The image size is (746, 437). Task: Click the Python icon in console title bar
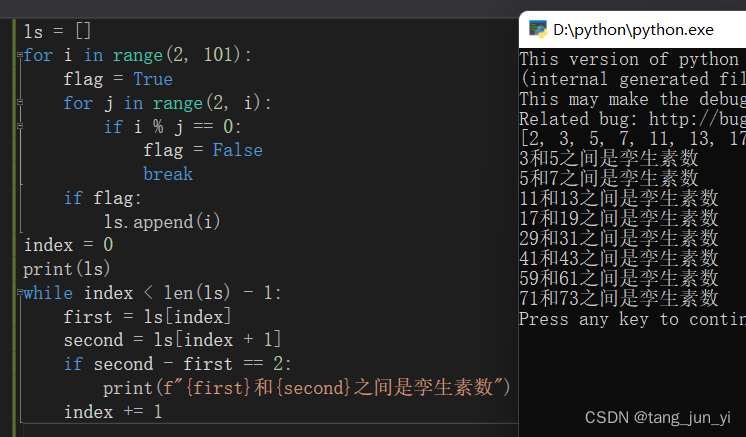[x=538, y=29]
